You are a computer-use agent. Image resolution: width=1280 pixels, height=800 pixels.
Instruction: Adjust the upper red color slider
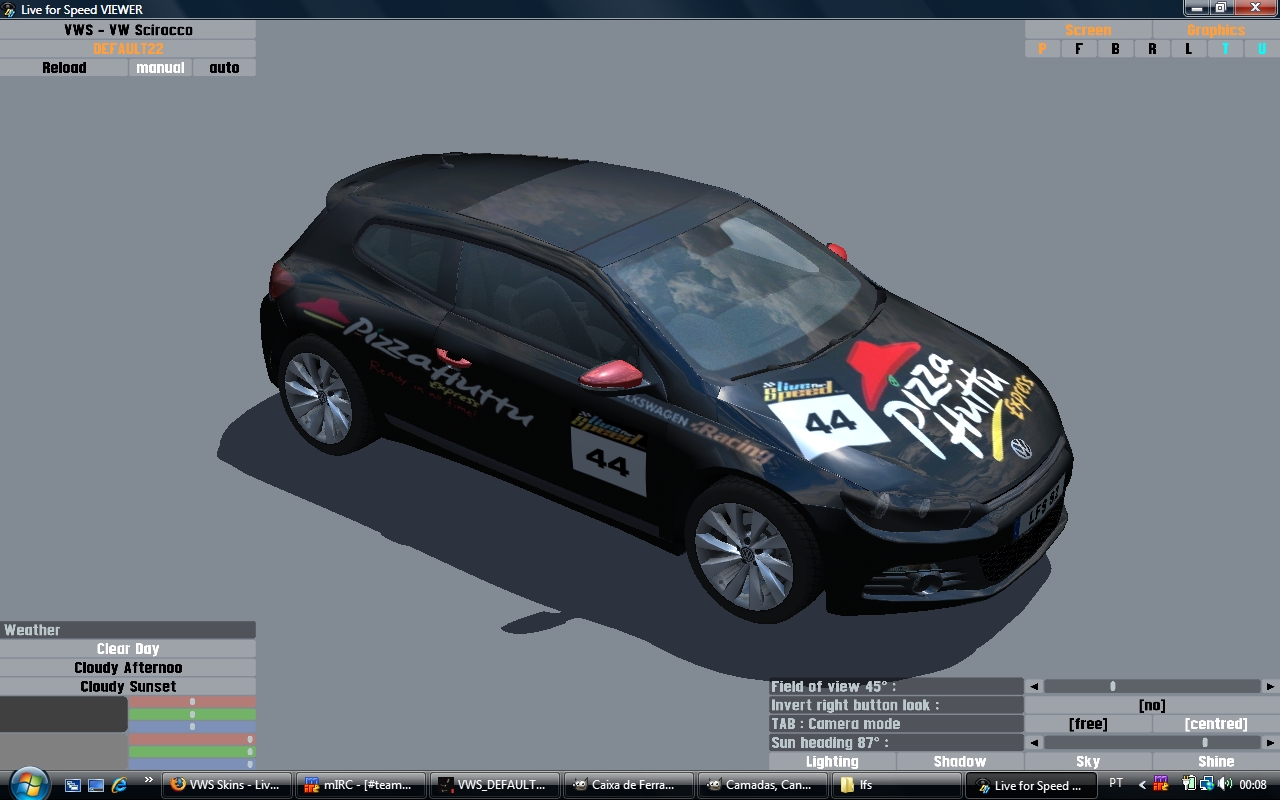tap(192, 702)
